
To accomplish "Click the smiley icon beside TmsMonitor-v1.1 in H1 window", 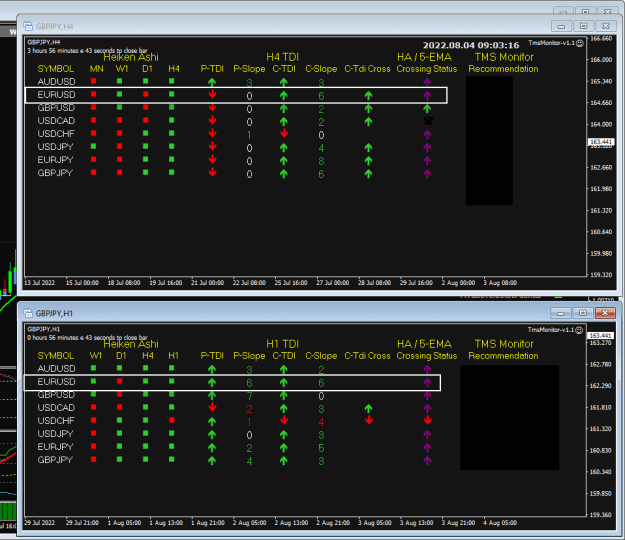I will pos(579,330).
